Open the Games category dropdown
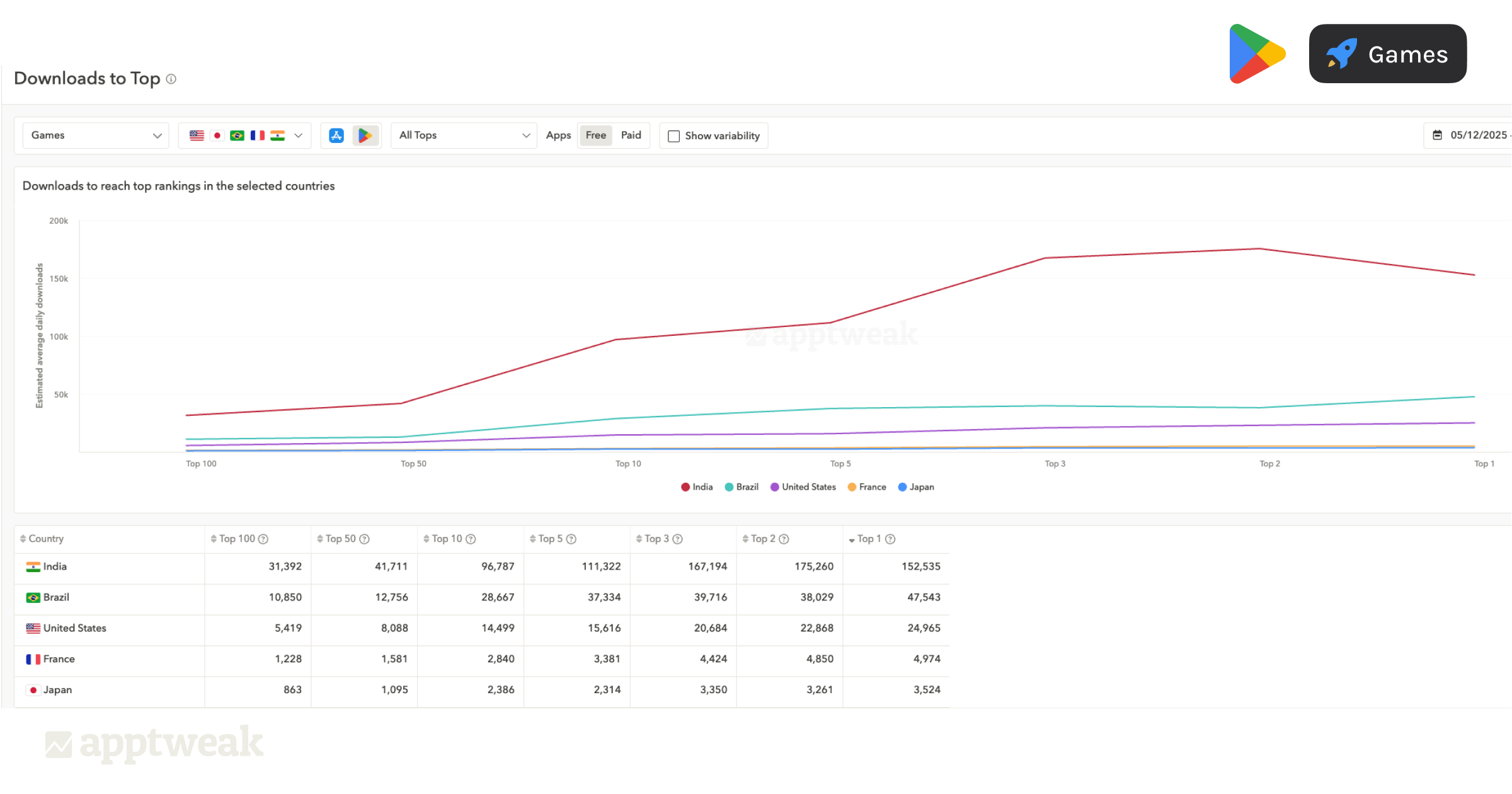The width and height of the screenshot is (1512, 794). click(96, 135)
